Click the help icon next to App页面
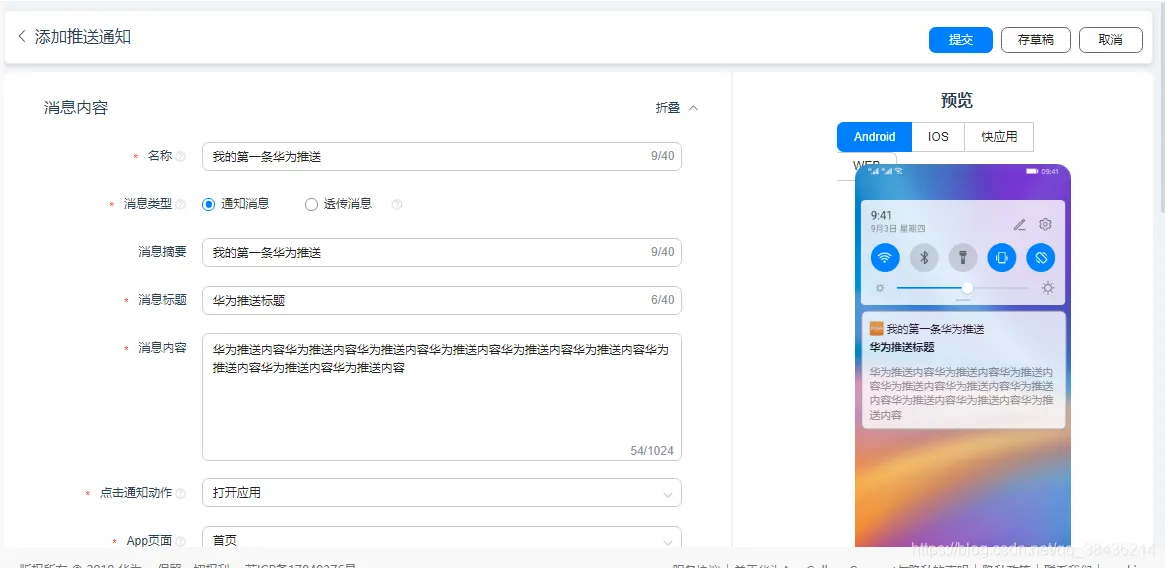Screen dimensions: 1165x568 pos(181,541)
